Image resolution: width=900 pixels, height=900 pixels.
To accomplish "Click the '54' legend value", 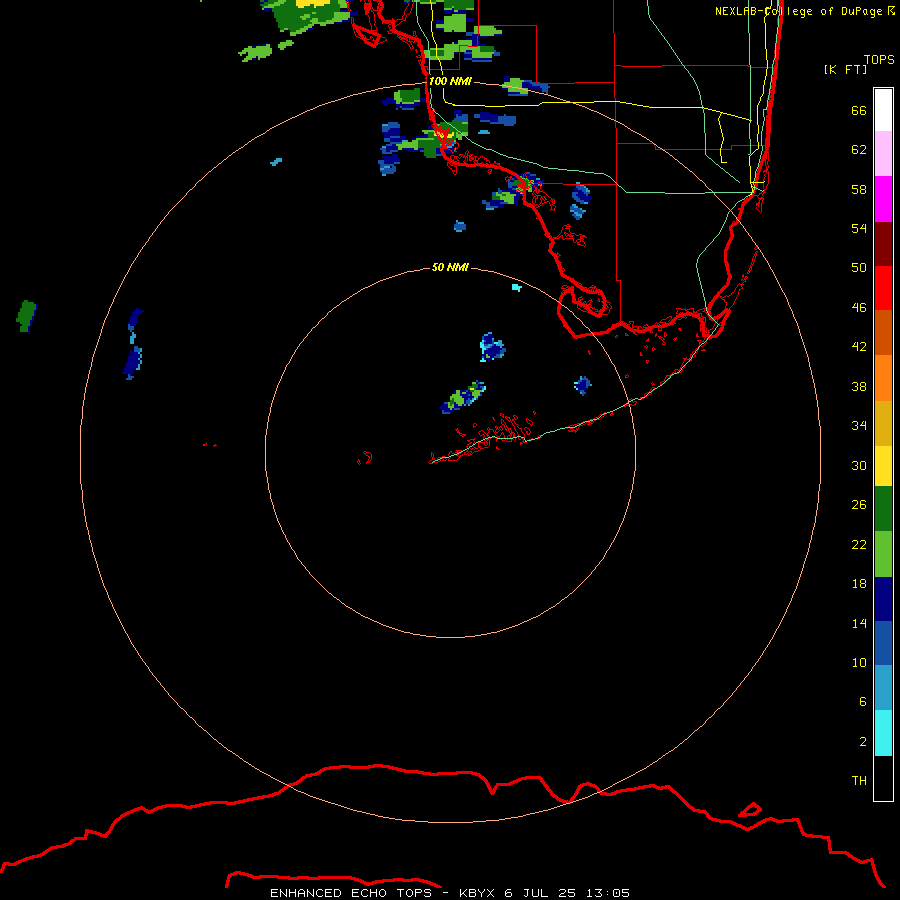I will (859, 228).
